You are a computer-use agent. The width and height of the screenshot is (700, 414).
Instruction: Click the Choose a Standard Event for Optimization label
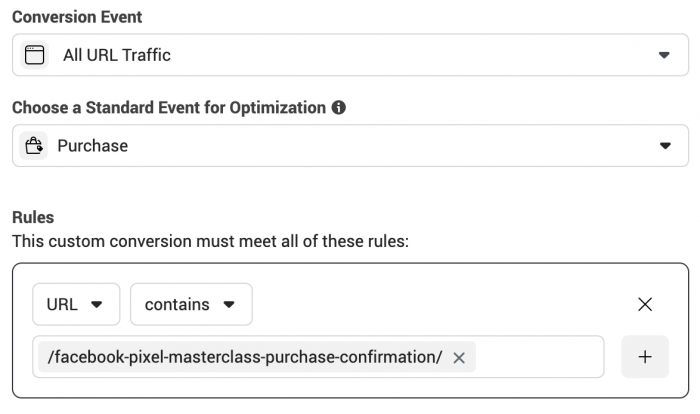tap(169, 108)
